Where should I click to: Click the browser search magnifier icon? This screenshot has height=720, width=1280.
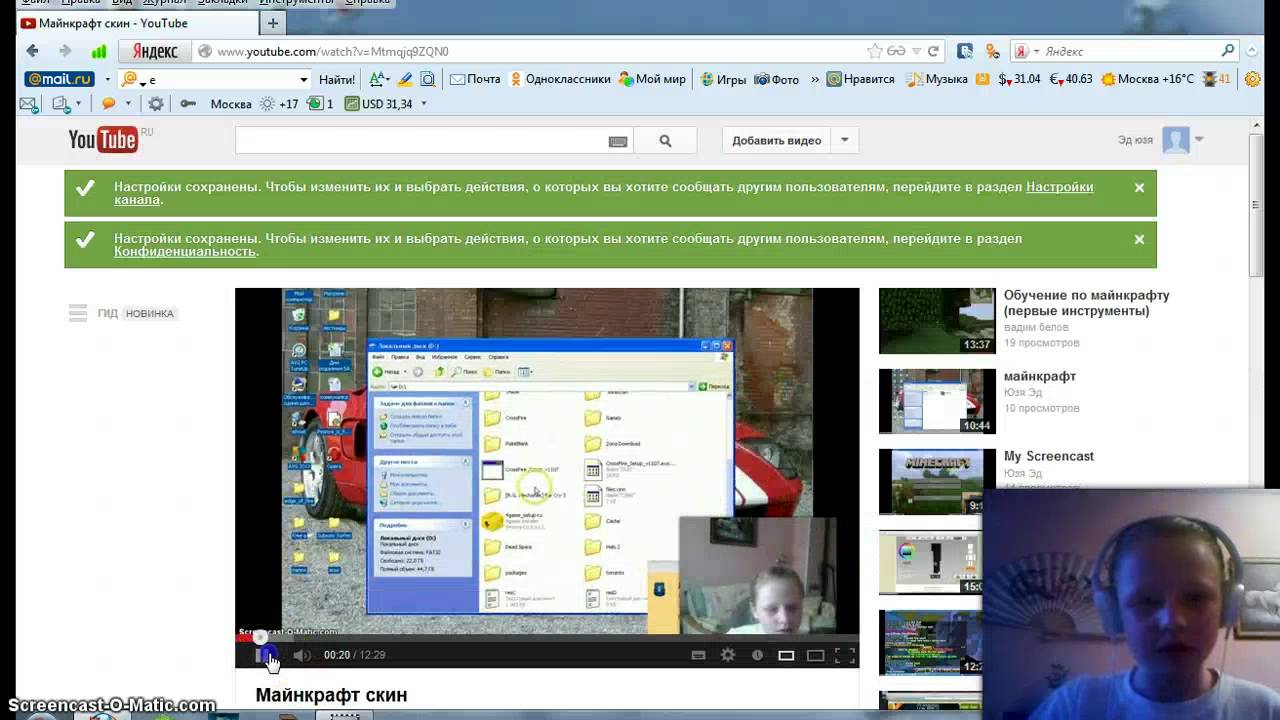[1228, 51]
